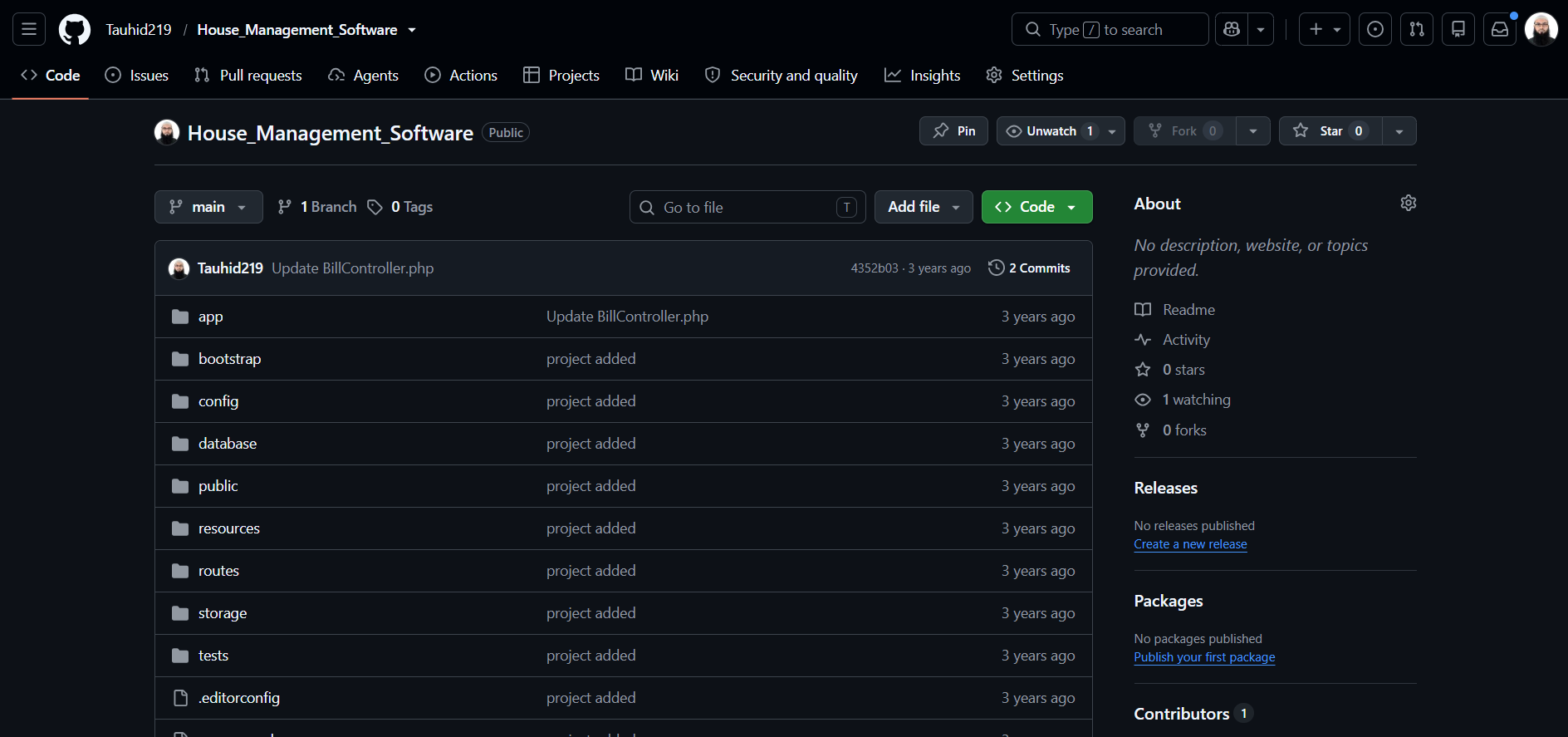
Task: Click Publish your first package link
Action: [1204, 657]
